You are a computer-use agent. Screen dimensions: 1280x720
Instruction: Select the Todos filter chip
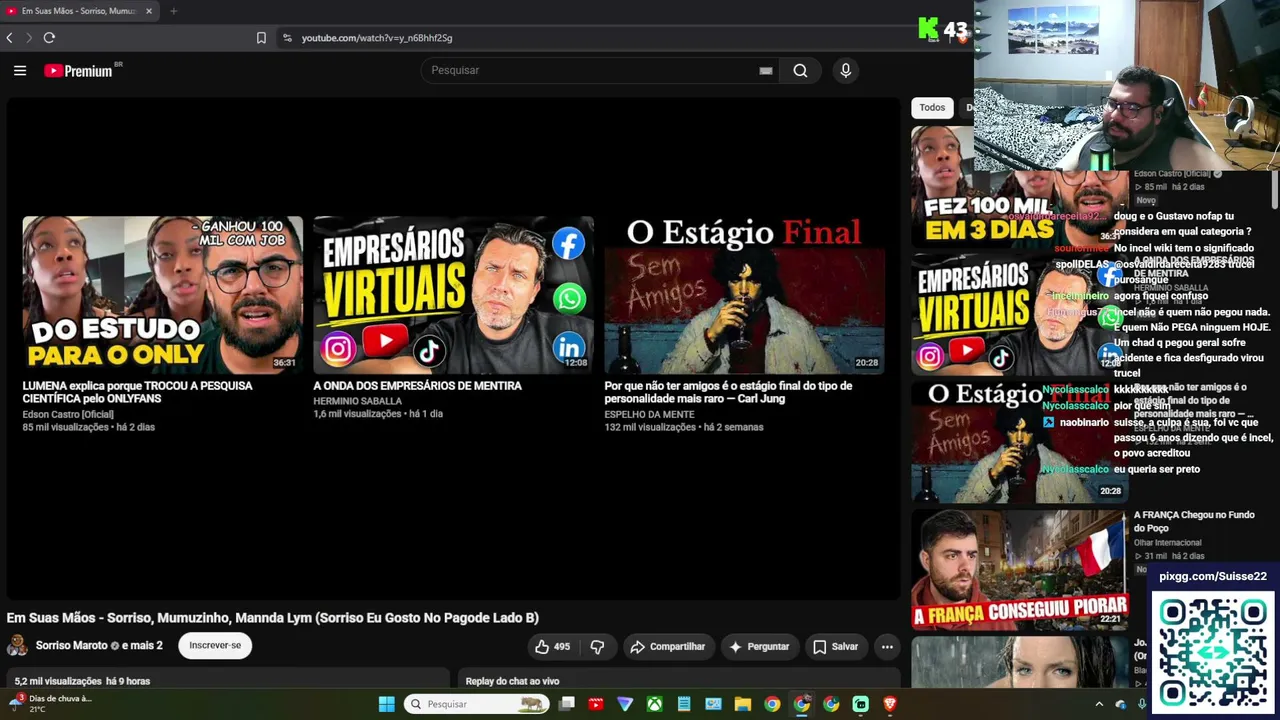(x=932, y=108)
